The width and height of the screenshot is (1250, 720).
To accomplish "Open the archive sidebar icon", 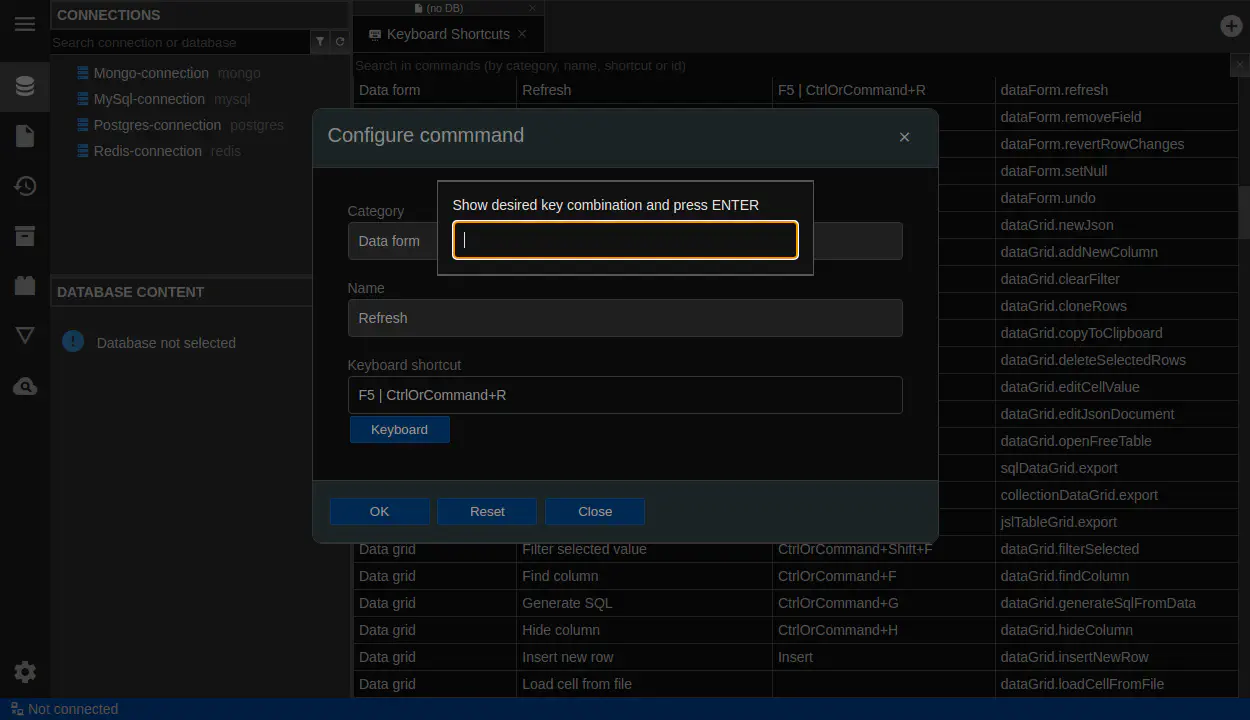I will click(25, 236).
